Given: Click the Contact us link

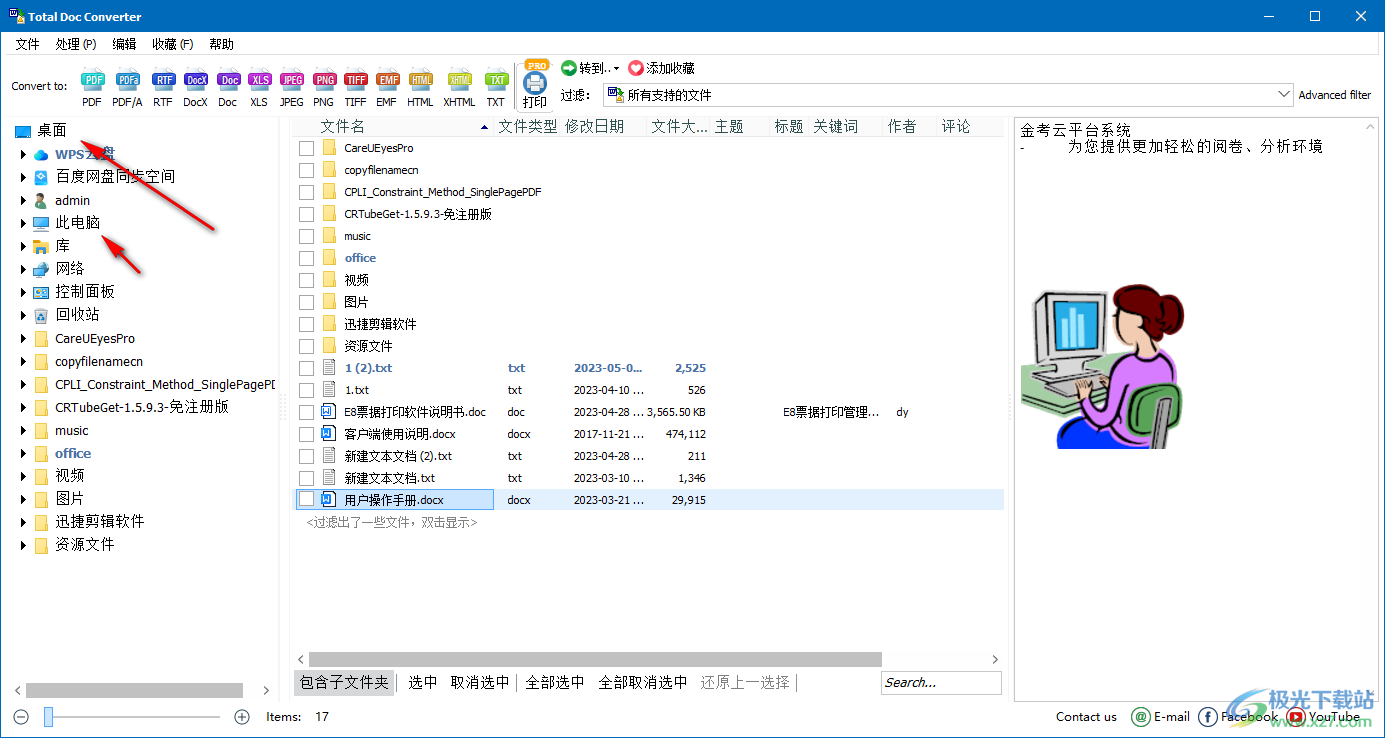Looking at the screenshot, I should coord(1086,716).
